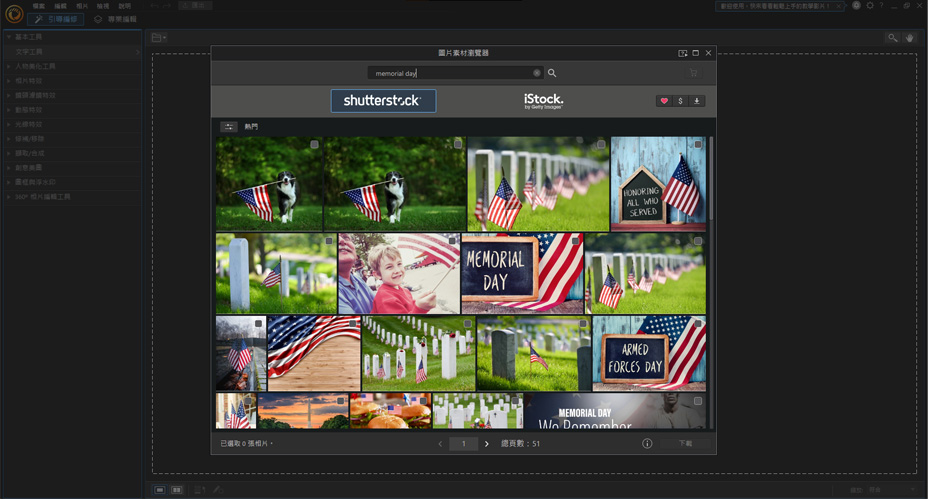Open the first menu in the menu bar
The width and height of the screenshot is (928, 499).
pyautogui.click(x=39, y=6)
